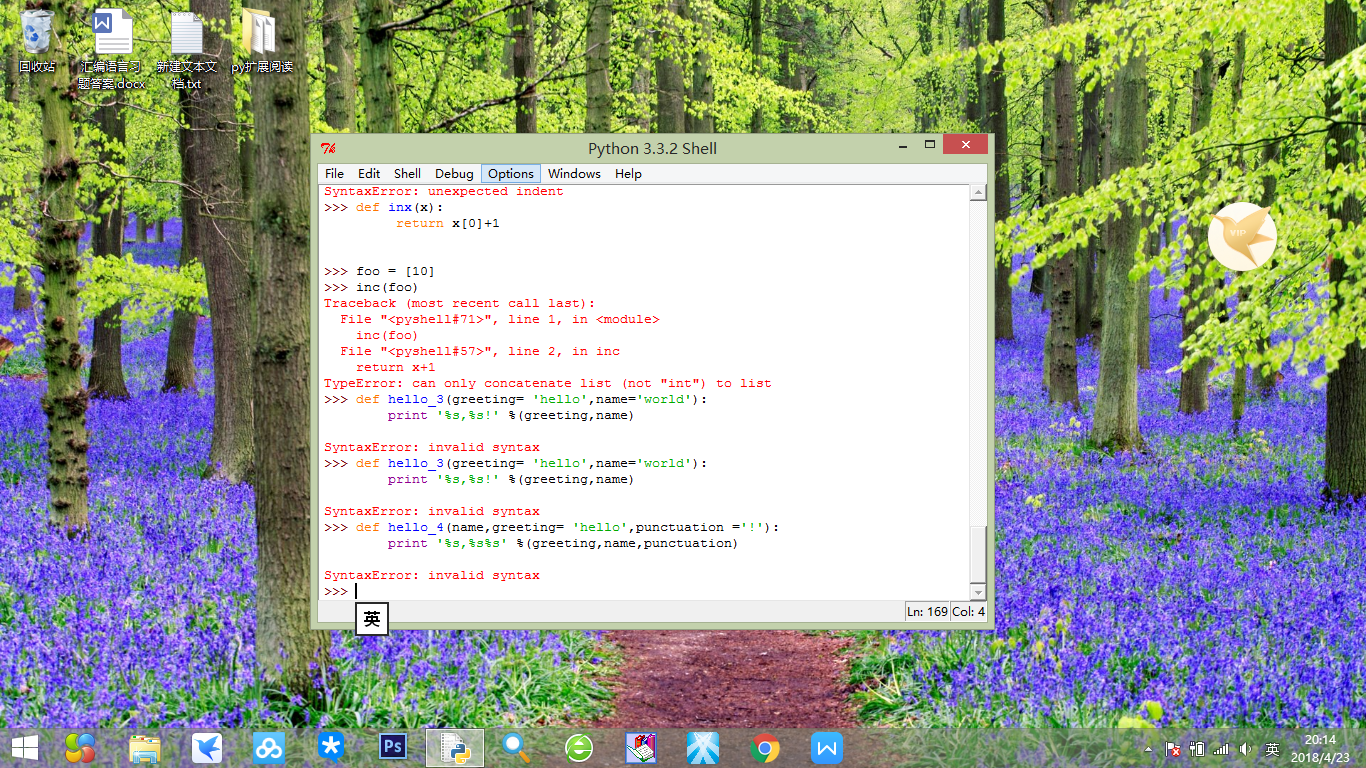Open the Action Center flag icon
This screenshot has width=1366, height=768.
(1174, 748)
